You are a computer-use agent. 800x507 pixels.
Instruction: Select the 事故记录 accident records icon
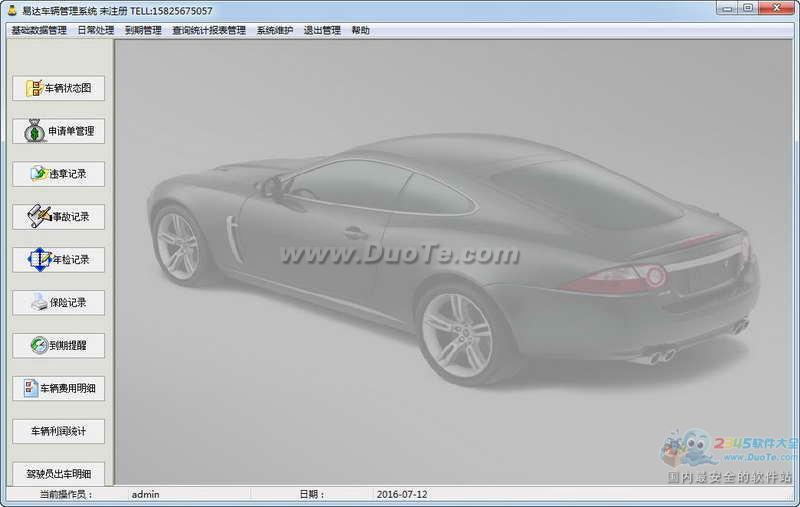(x=38, y=216)
